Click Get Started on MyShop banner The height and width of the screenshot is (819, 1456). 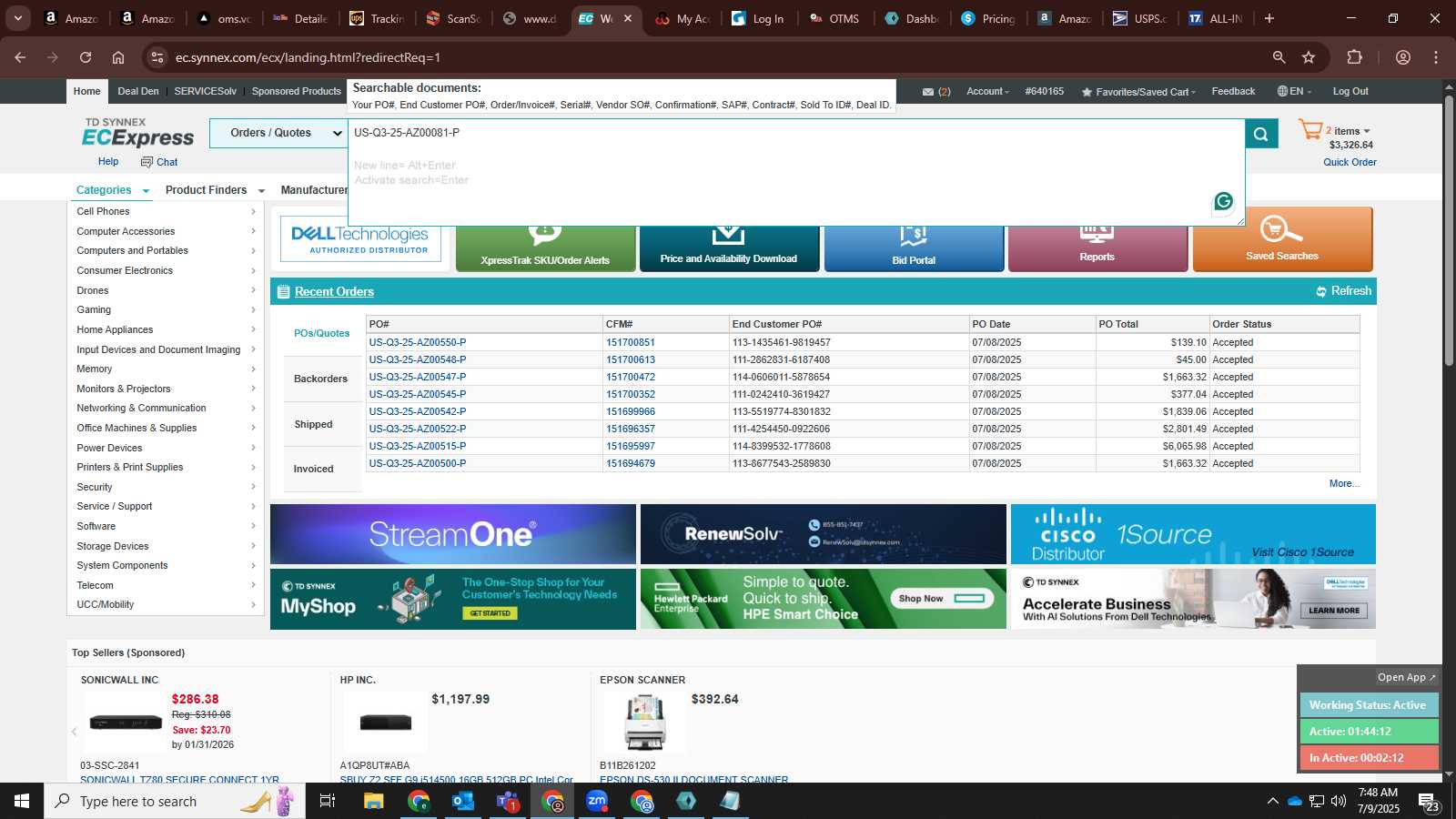coord(490,613)
